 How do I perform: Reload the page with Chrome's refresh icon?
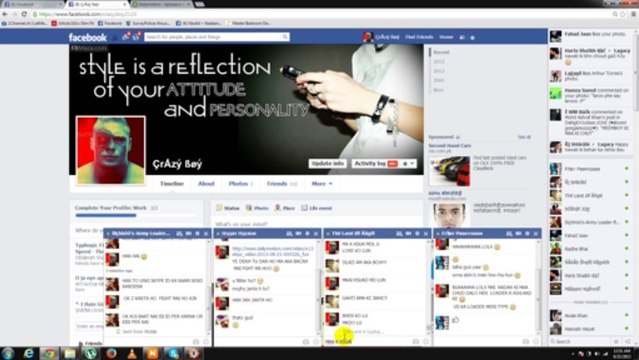pos(24,14)
